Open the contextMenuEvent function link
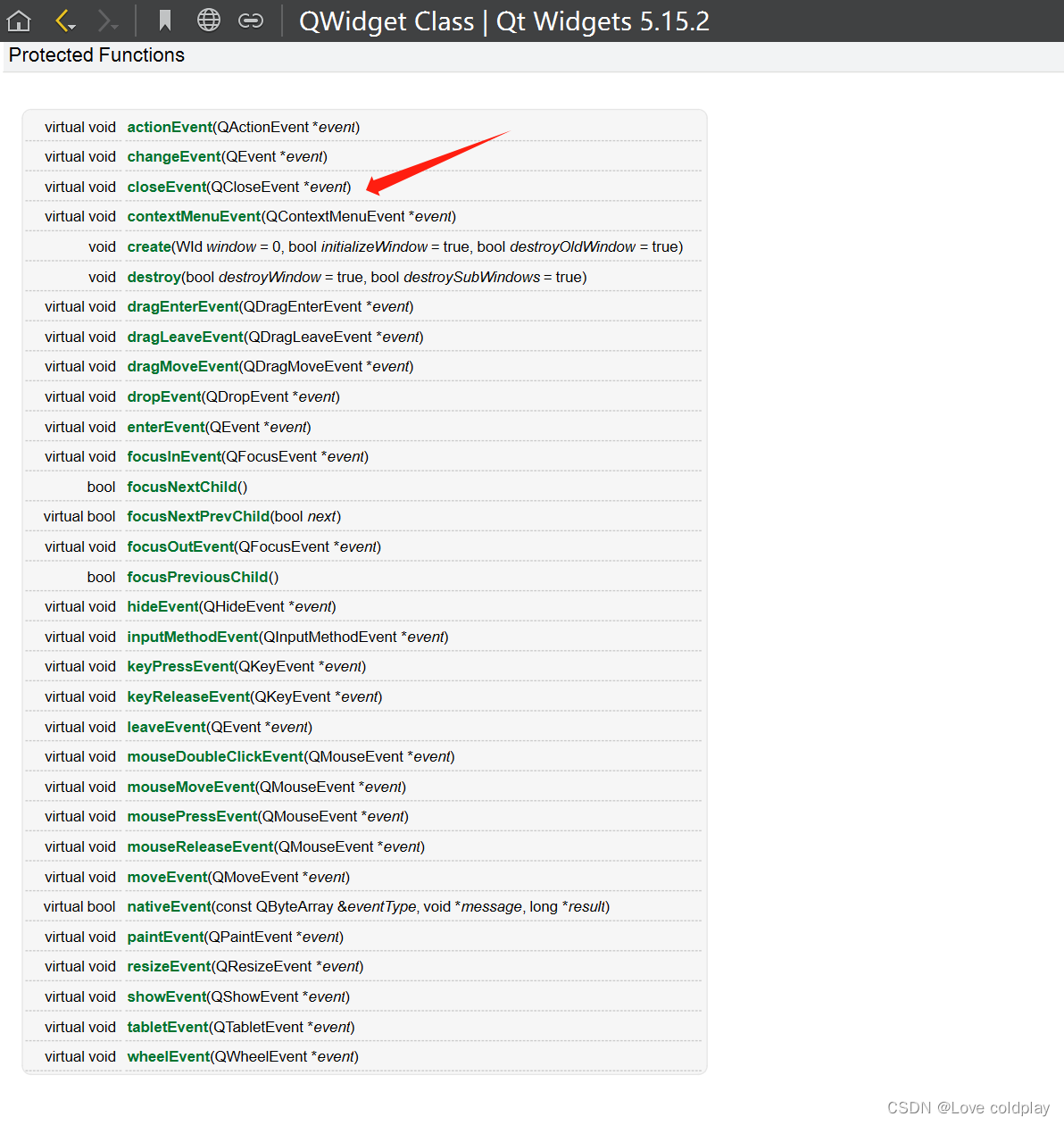Screen dimensions: 1064x1125 pos(195,216)
